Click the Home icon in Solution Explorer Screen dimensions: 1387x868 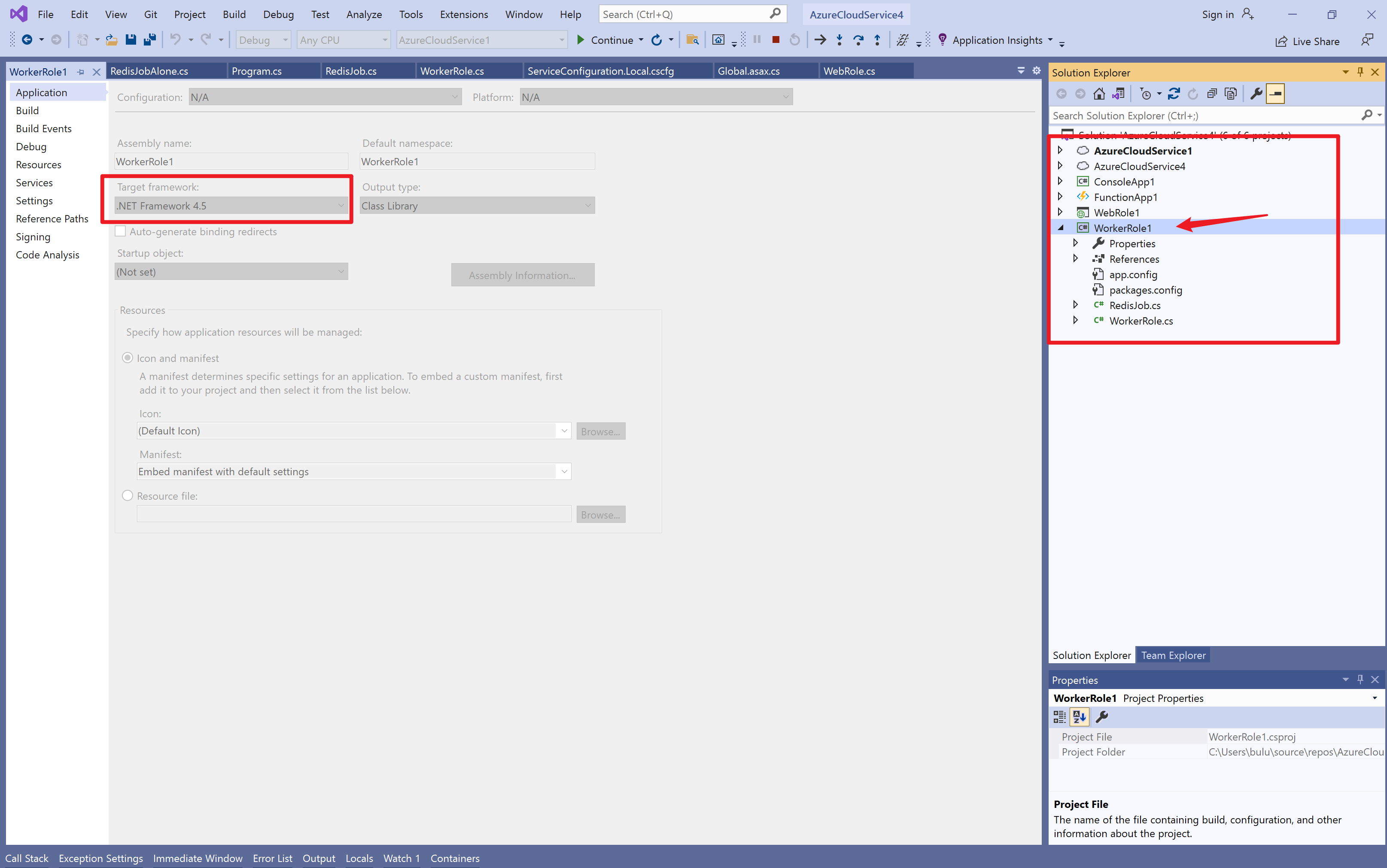tap(1099, 94)
